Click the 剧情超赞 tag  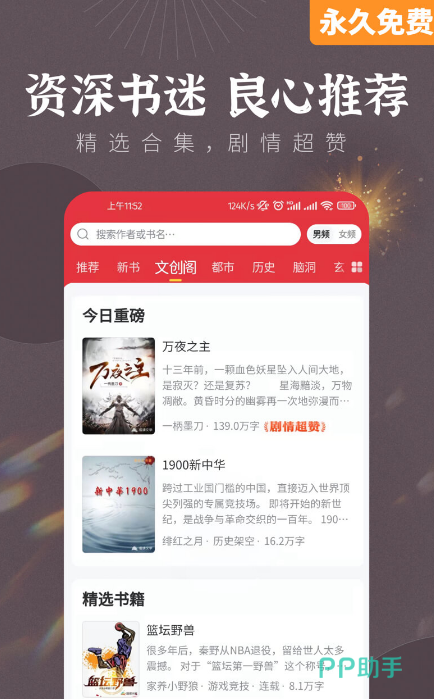point(295,426)
